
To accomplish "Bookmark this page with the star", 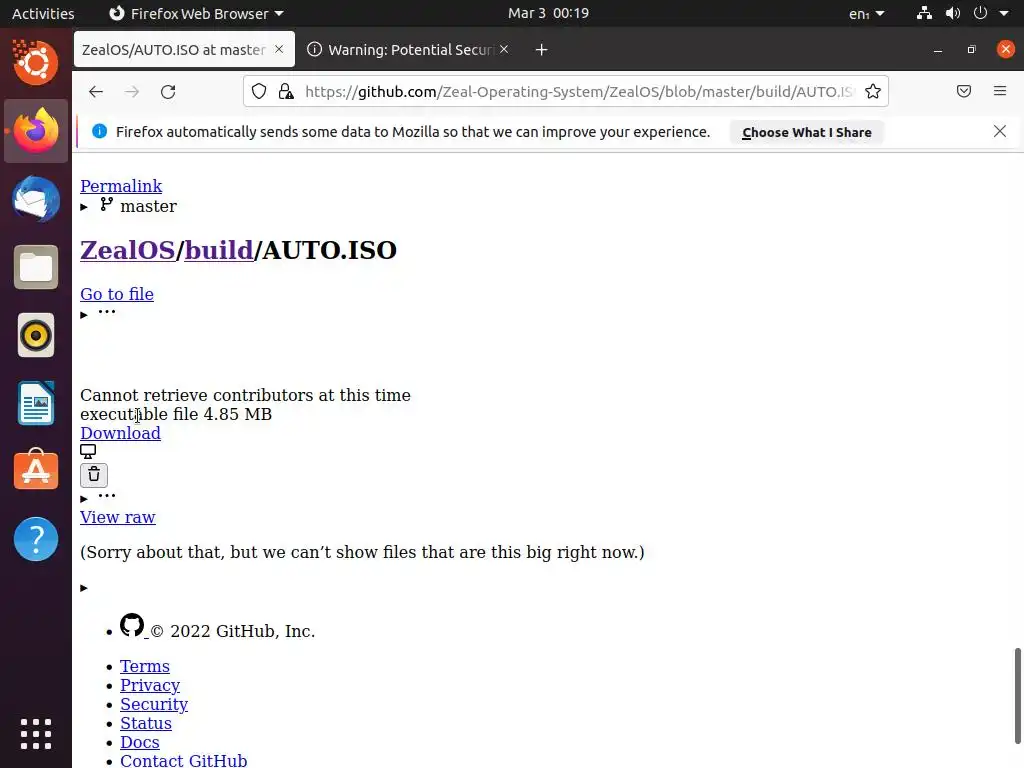I will pyautogui.click(x=872, y=91).
